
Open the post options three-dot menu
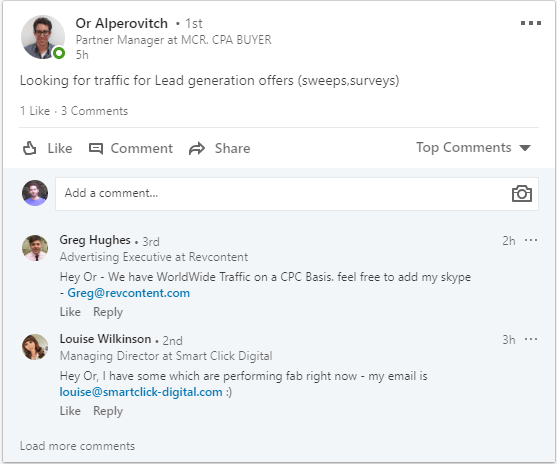pyautogui.click(x=531, y=23)
